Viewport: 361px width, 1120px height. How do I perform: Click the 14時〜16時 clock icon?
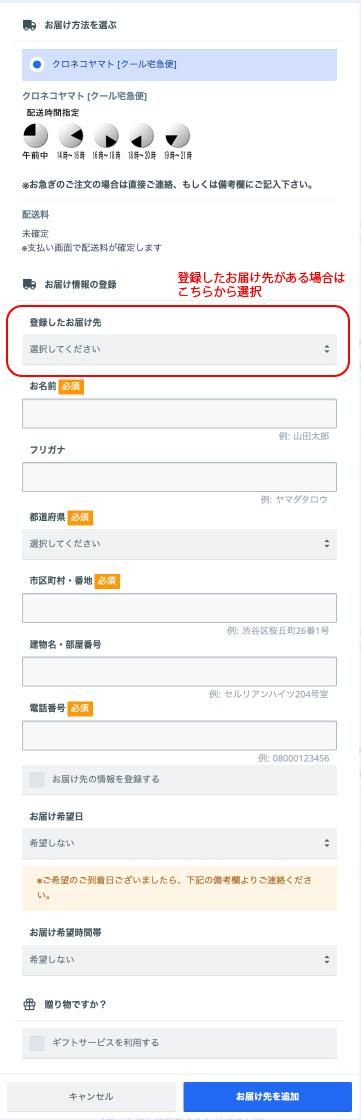[71, 135]
